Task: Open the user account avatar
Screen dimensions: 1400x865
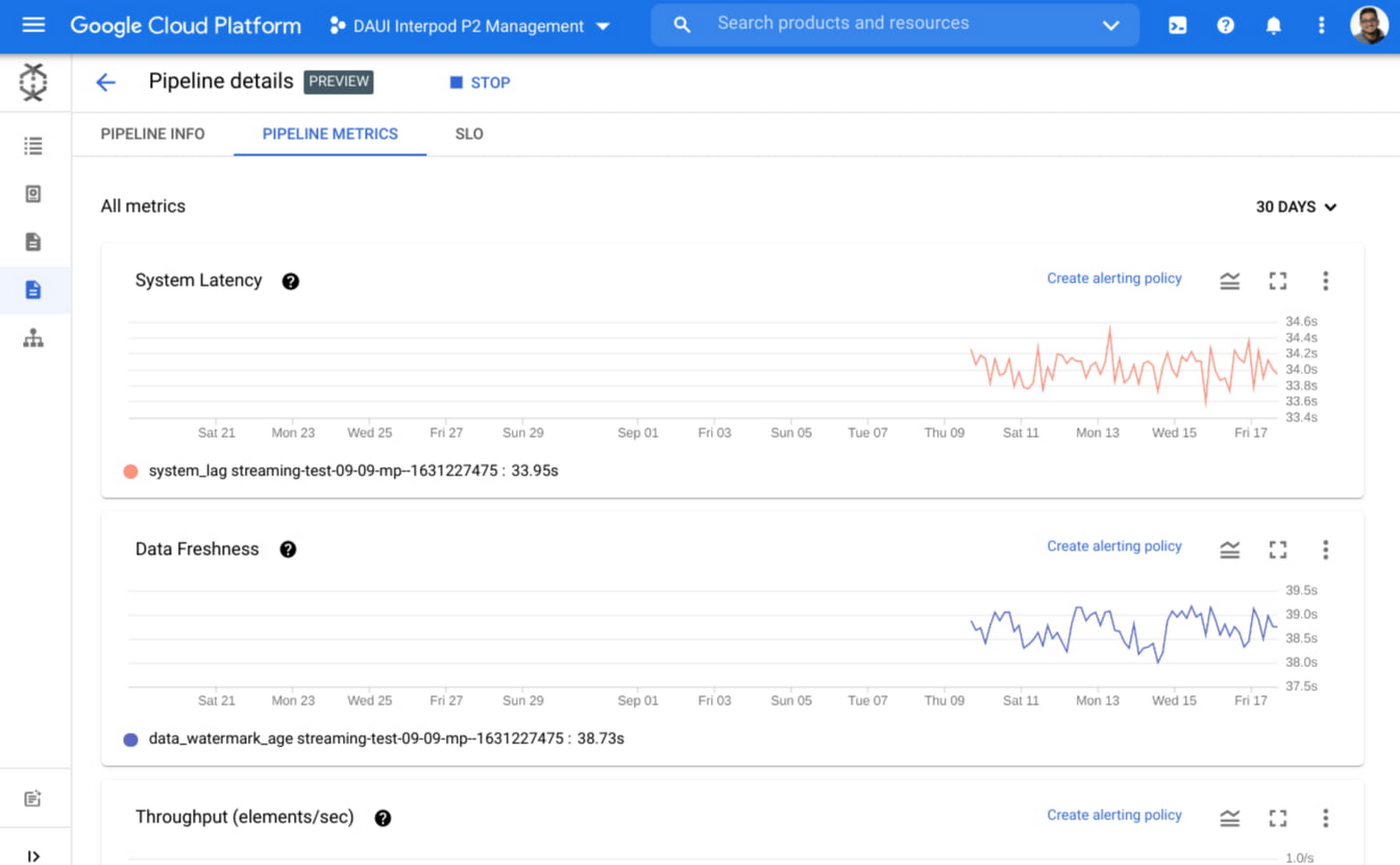Action: click(1369, 26)
